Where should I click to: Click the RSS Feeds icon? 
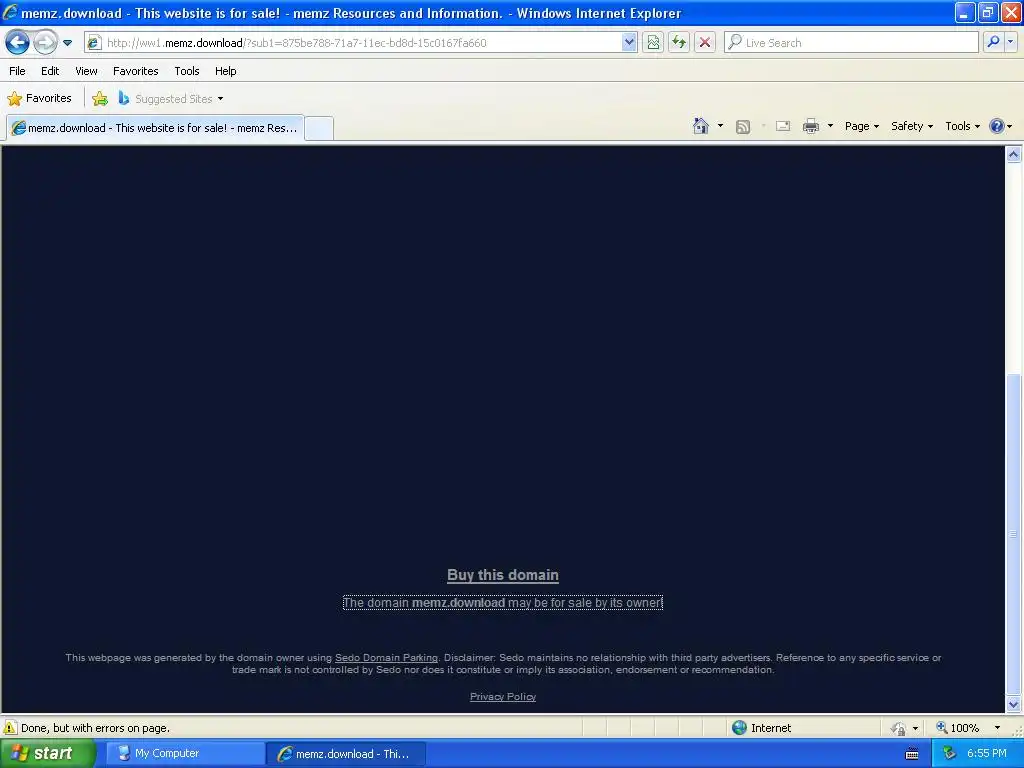click(x=743, y=127)
